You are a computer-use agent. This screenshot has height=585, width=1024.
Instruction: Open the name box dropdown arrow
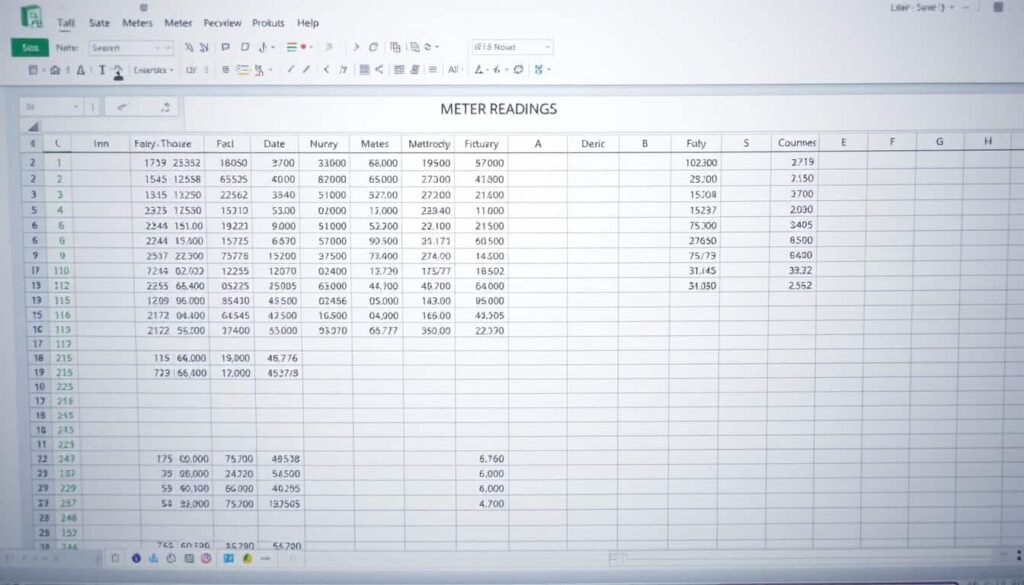point(76,106)
